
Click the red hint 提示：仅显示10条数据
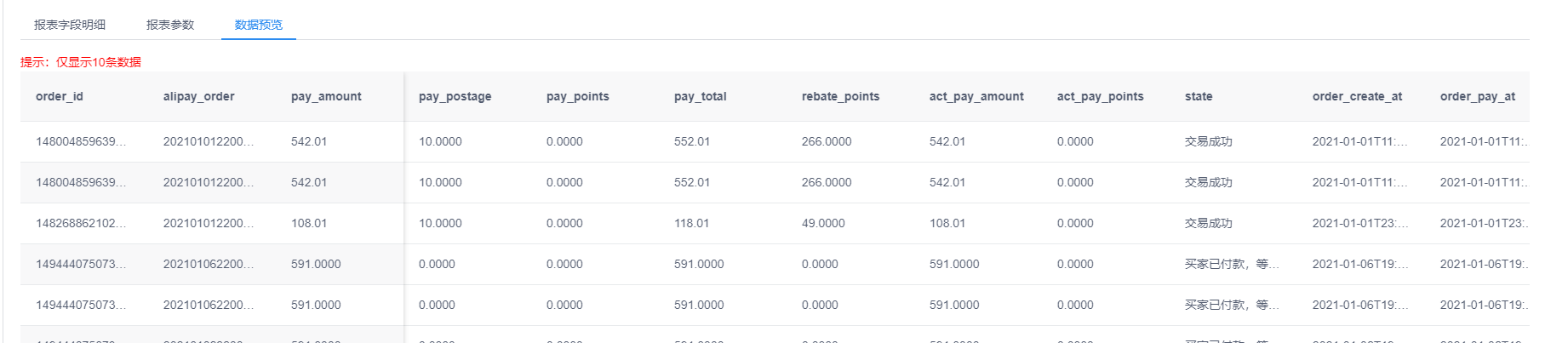pyautogui.click(x=81, y=62)
